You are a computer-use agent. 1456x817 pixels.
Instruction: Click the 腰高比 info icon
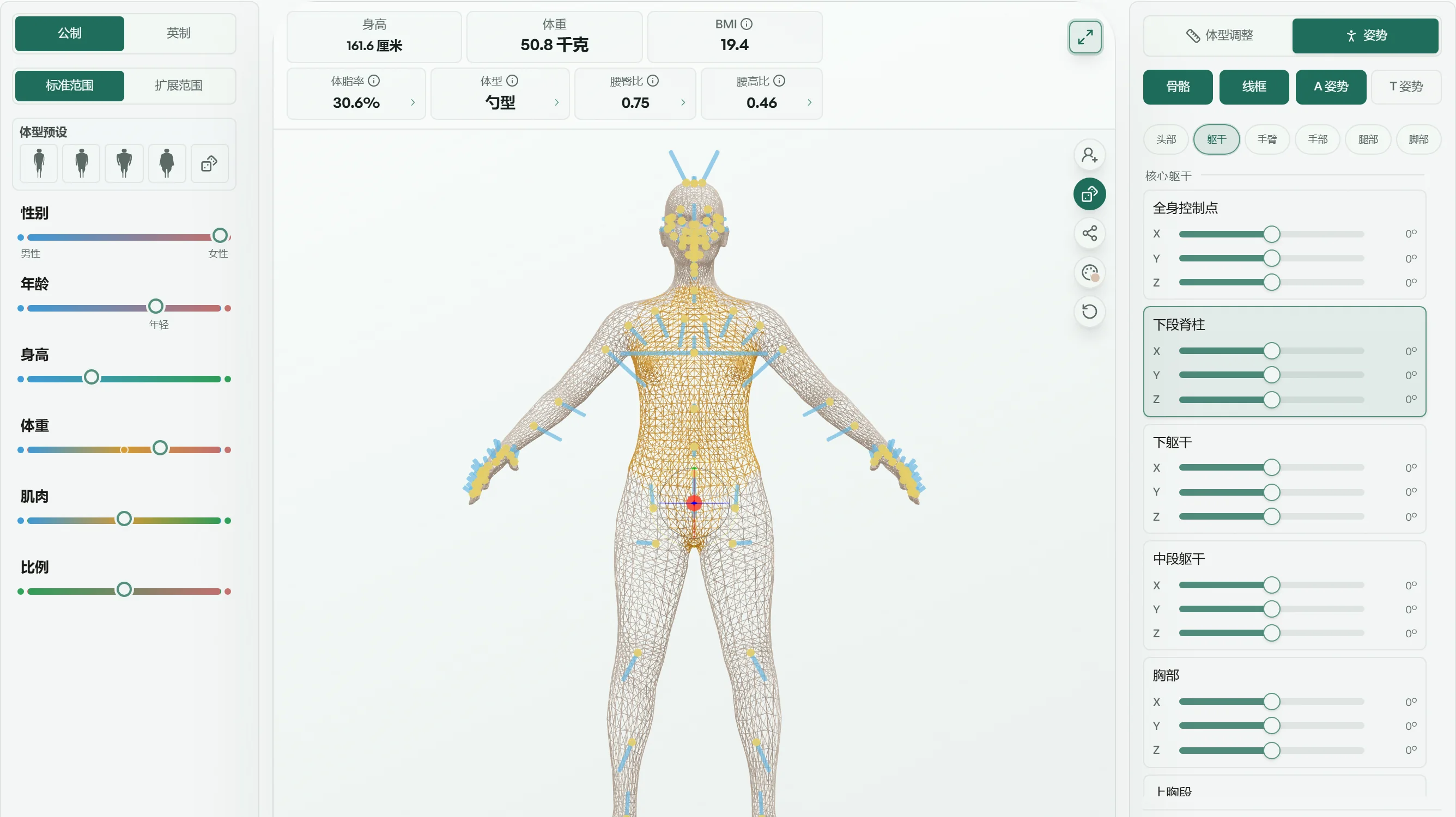pos(779,81)
